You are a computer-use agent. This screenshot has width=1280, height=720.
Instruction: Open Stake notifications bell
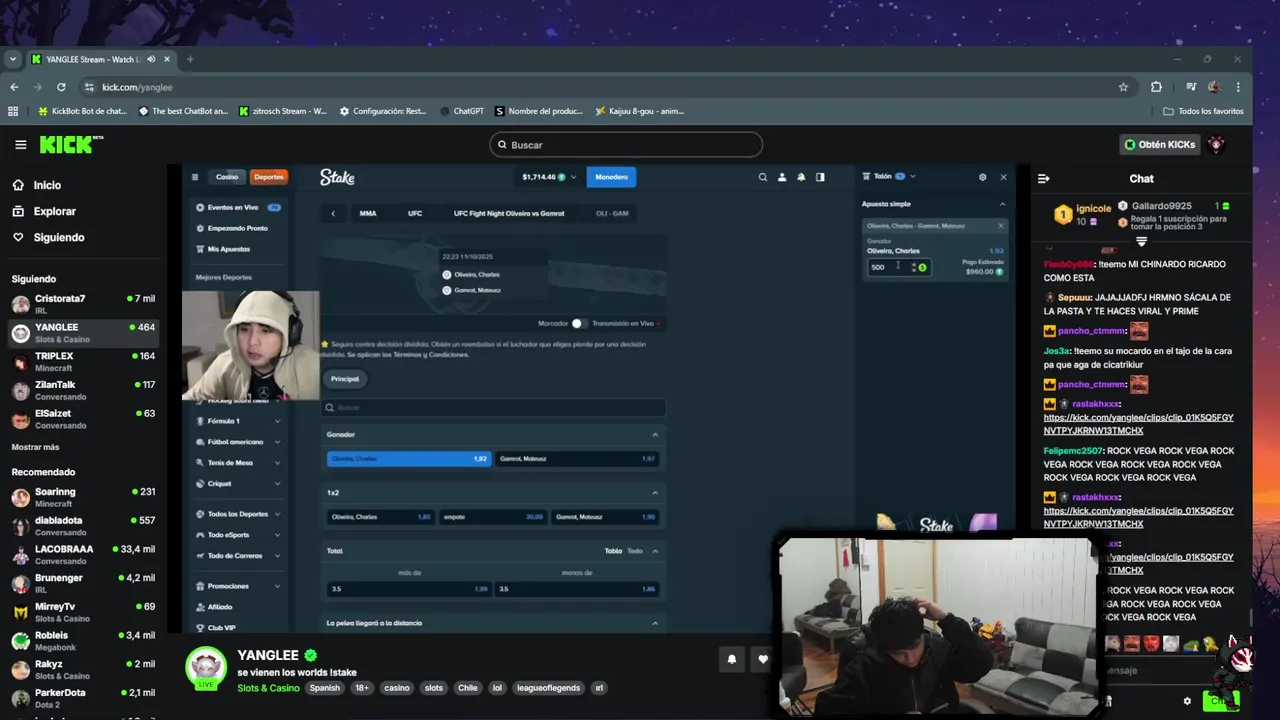(x=801, y=177)
